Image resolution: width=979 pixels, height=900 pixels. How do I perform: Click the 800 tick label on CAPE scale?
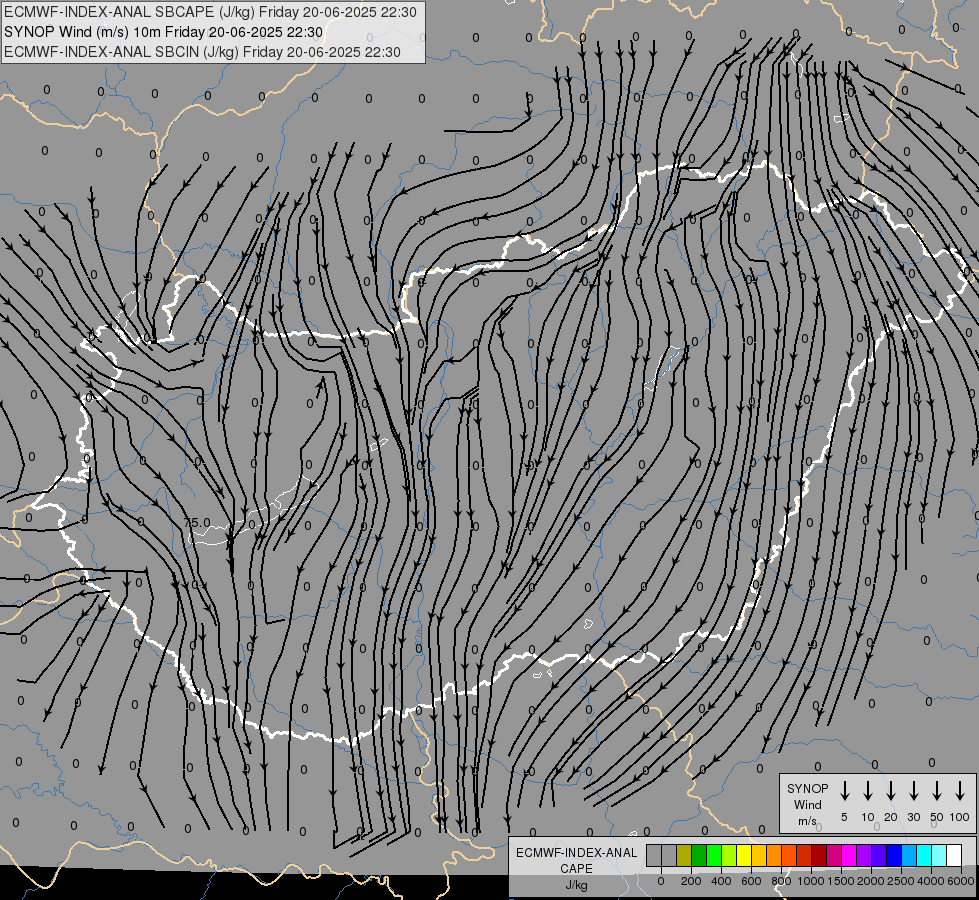(x=781, y=881)
